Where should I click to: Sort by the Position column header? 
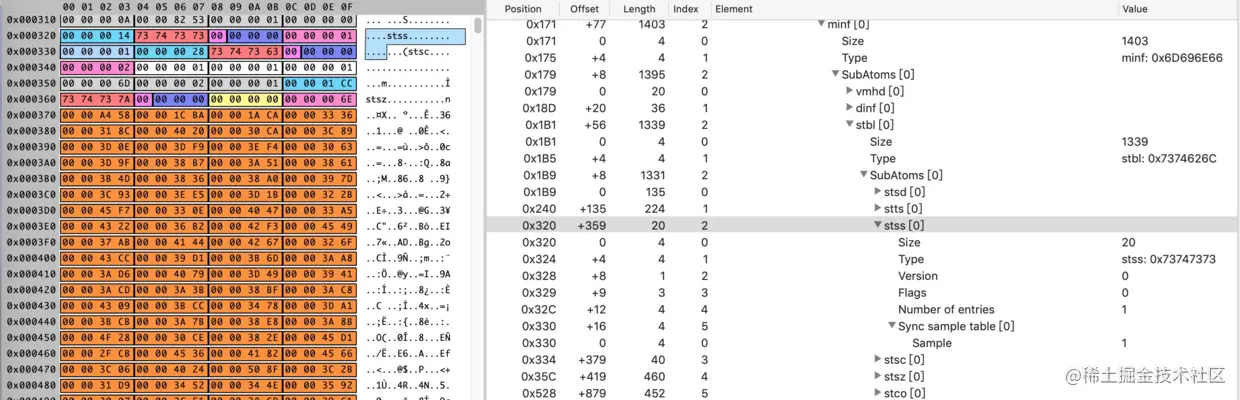coord(523,8)
